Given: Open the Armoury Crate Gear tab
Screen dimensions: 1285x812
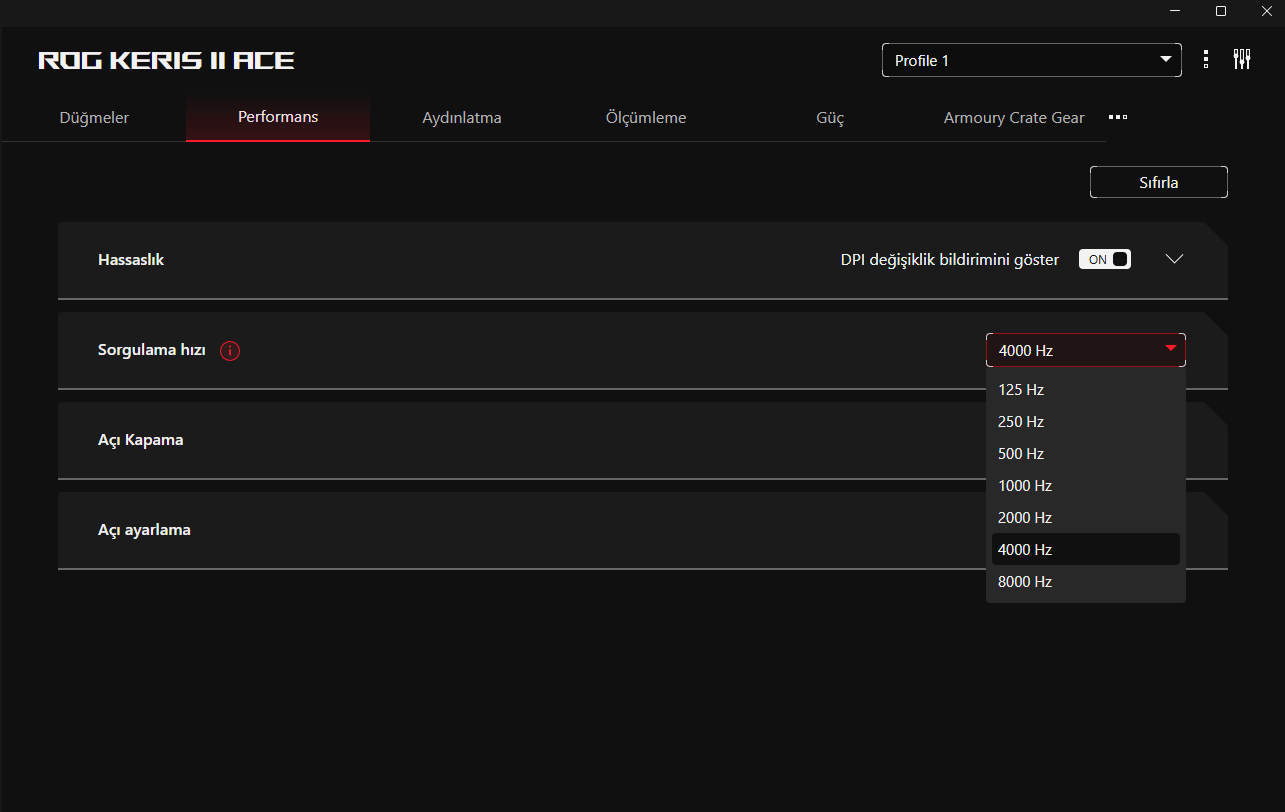Looking at the screenshot, I should 1014,118.
